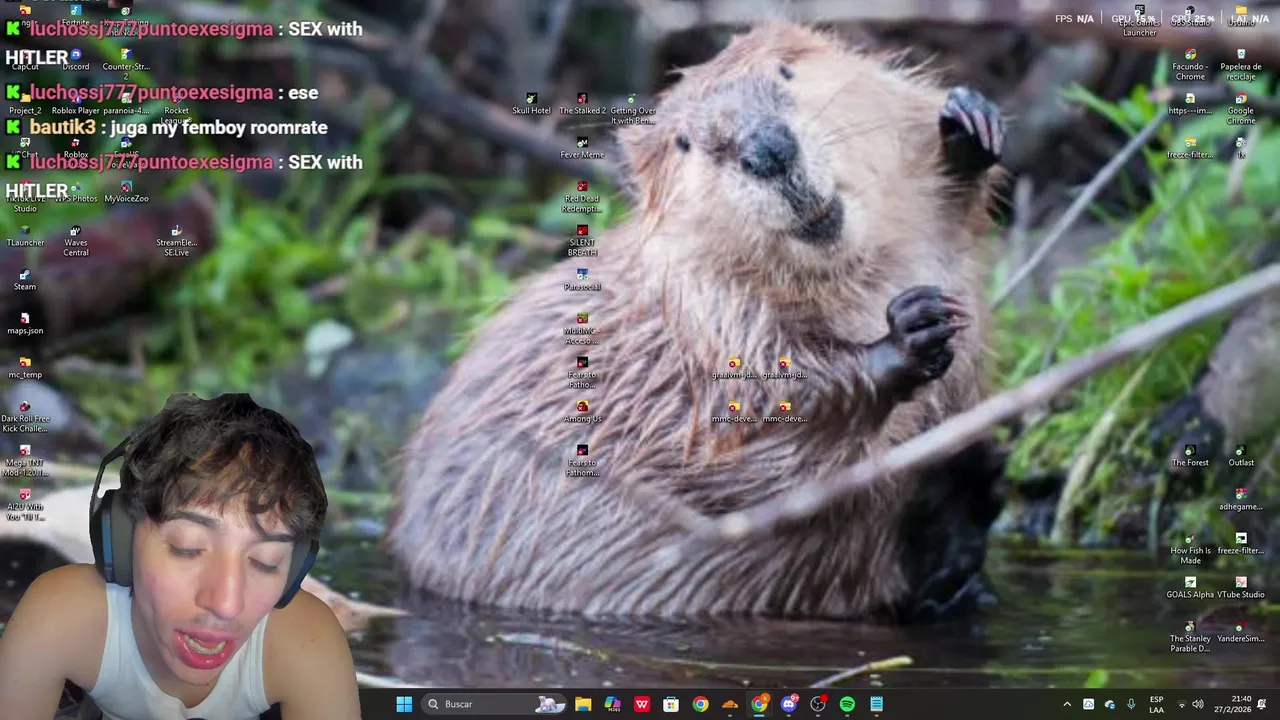The width and height of the screenshot is (1280, 720).
Task: Select the adhegame desktop icon
Action: pos(1241,500)
